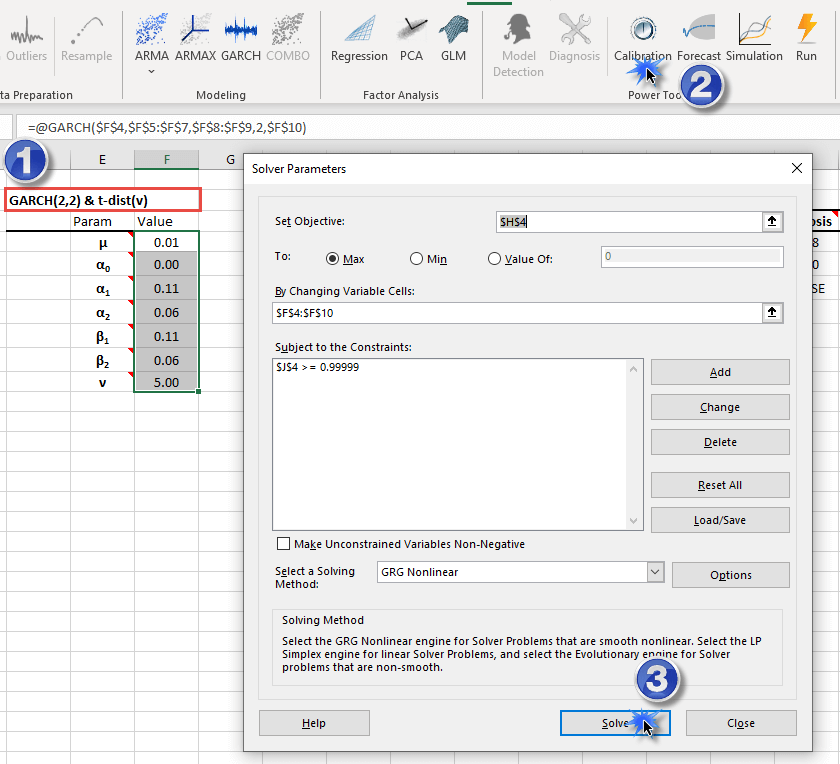
Task: Open the Regression factor analysis tool
Action: pyautogui.click(x=359, y=36)
